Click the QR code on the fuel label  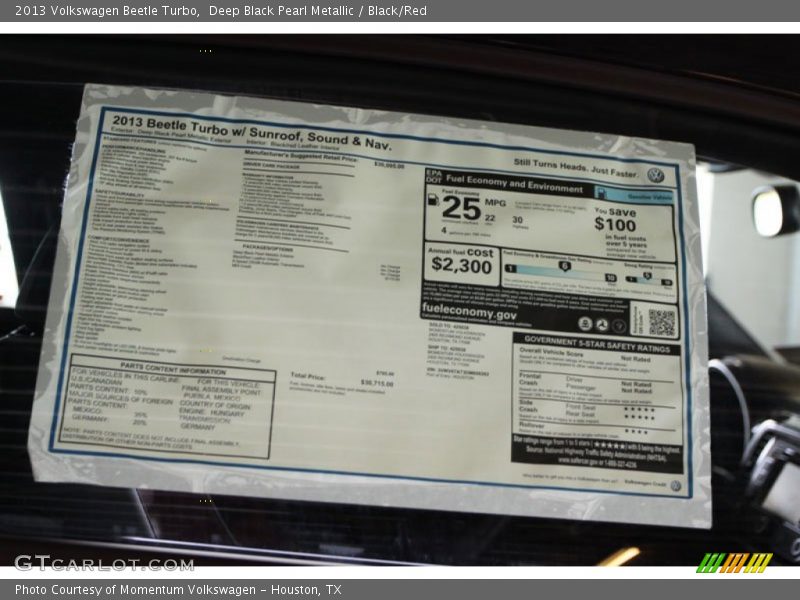(661, 322)
